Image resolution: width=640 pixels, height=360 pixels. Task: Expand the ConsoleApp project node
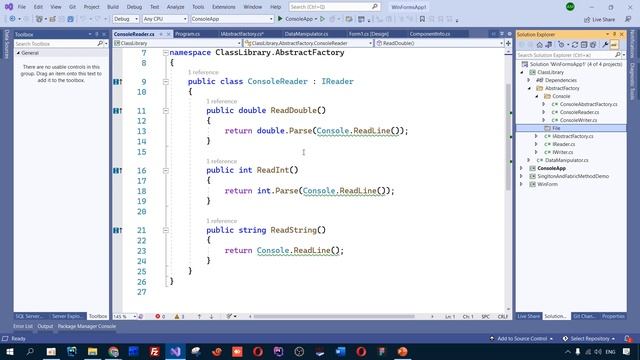tap(522, 168)
